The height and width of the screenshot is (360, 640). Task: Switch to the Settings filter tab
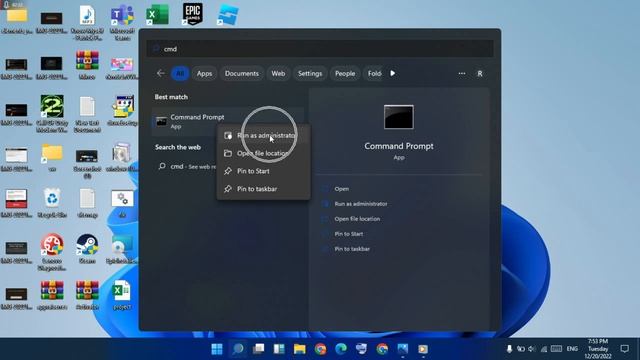310,73
